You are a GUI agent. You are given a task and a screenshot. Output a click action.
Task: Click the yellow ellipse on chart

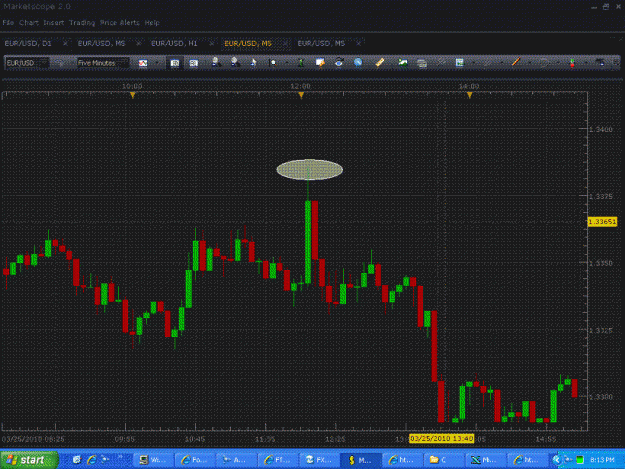[x=310, y=170]
